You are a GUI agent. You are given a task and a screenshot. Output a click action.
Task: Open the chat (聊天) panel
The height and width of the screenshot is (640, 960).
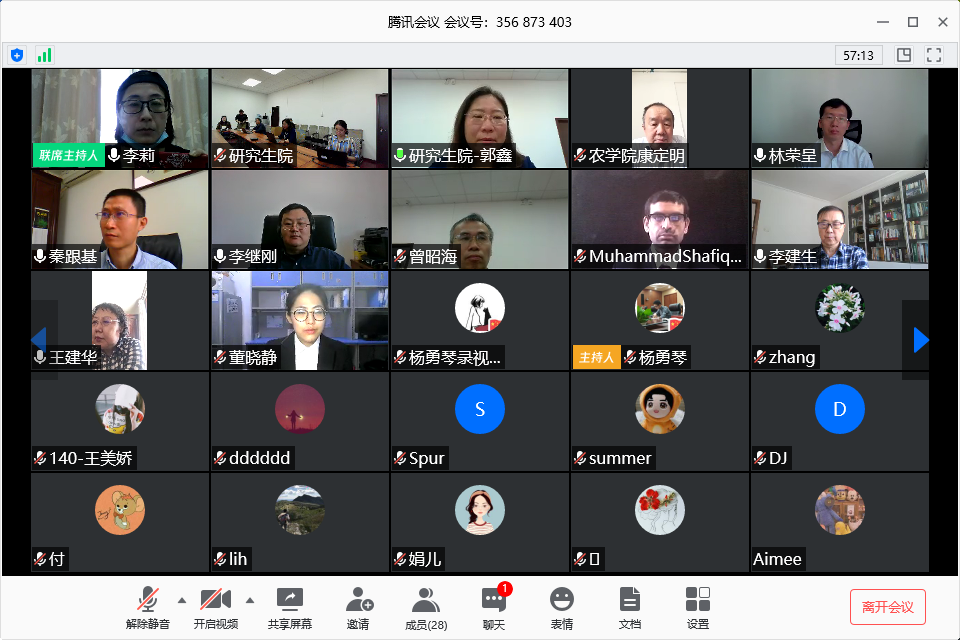point(494,608)
